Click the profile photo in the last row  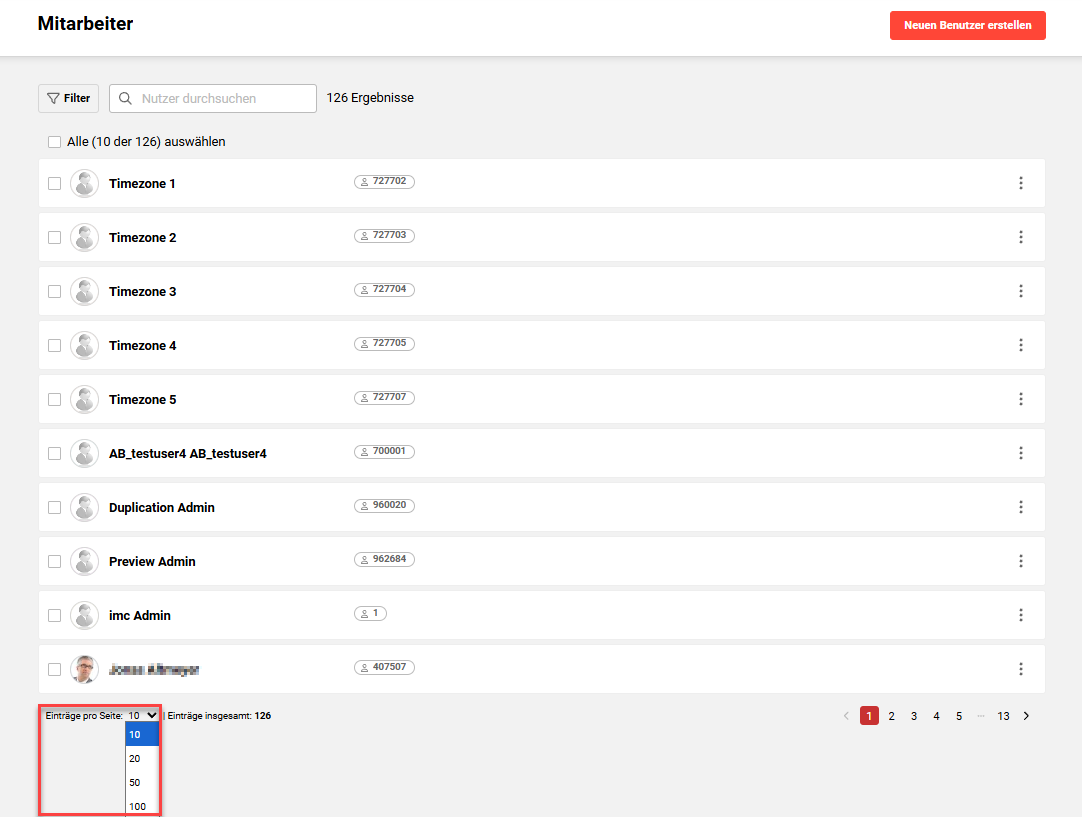click(85, 669)
